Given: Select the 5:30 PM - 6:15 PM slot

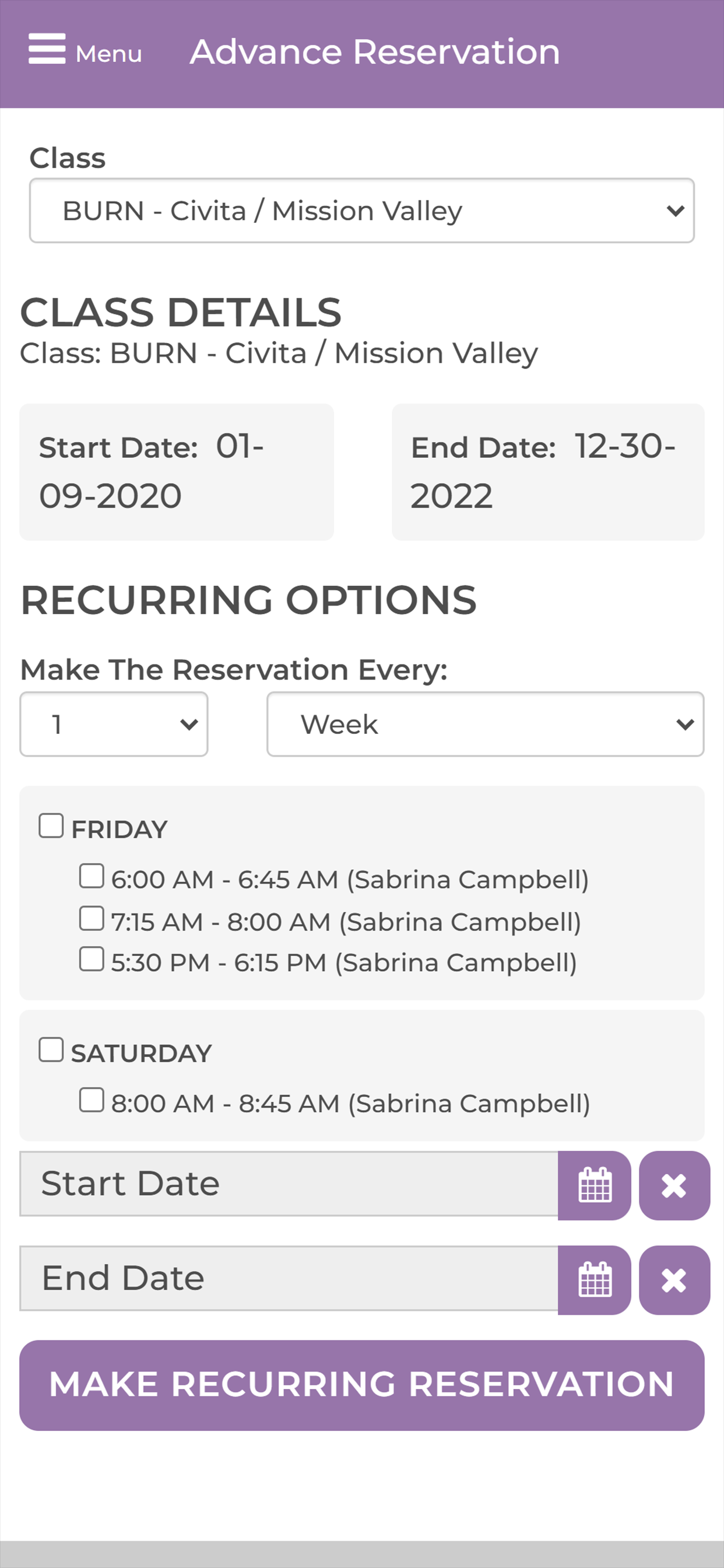Looking at the screenshot, I should point(92,960).
